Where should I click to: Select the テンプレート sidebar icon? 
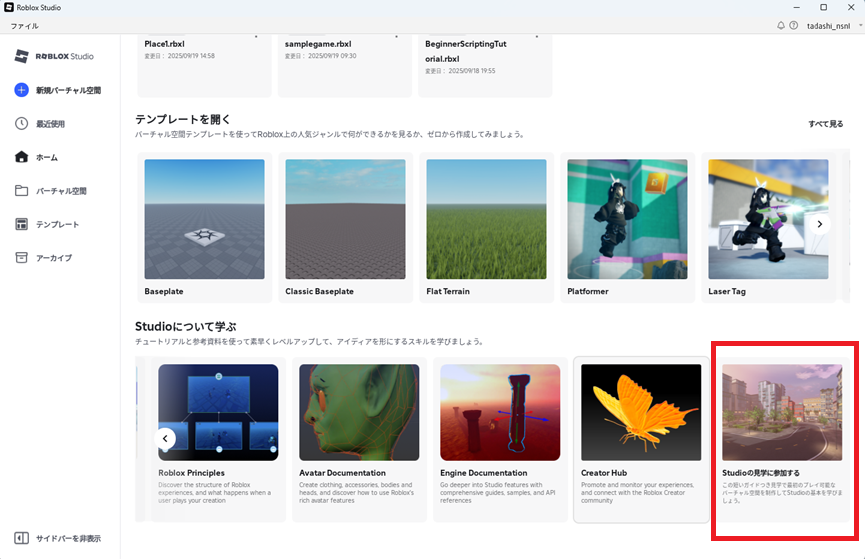pos(22,224)
